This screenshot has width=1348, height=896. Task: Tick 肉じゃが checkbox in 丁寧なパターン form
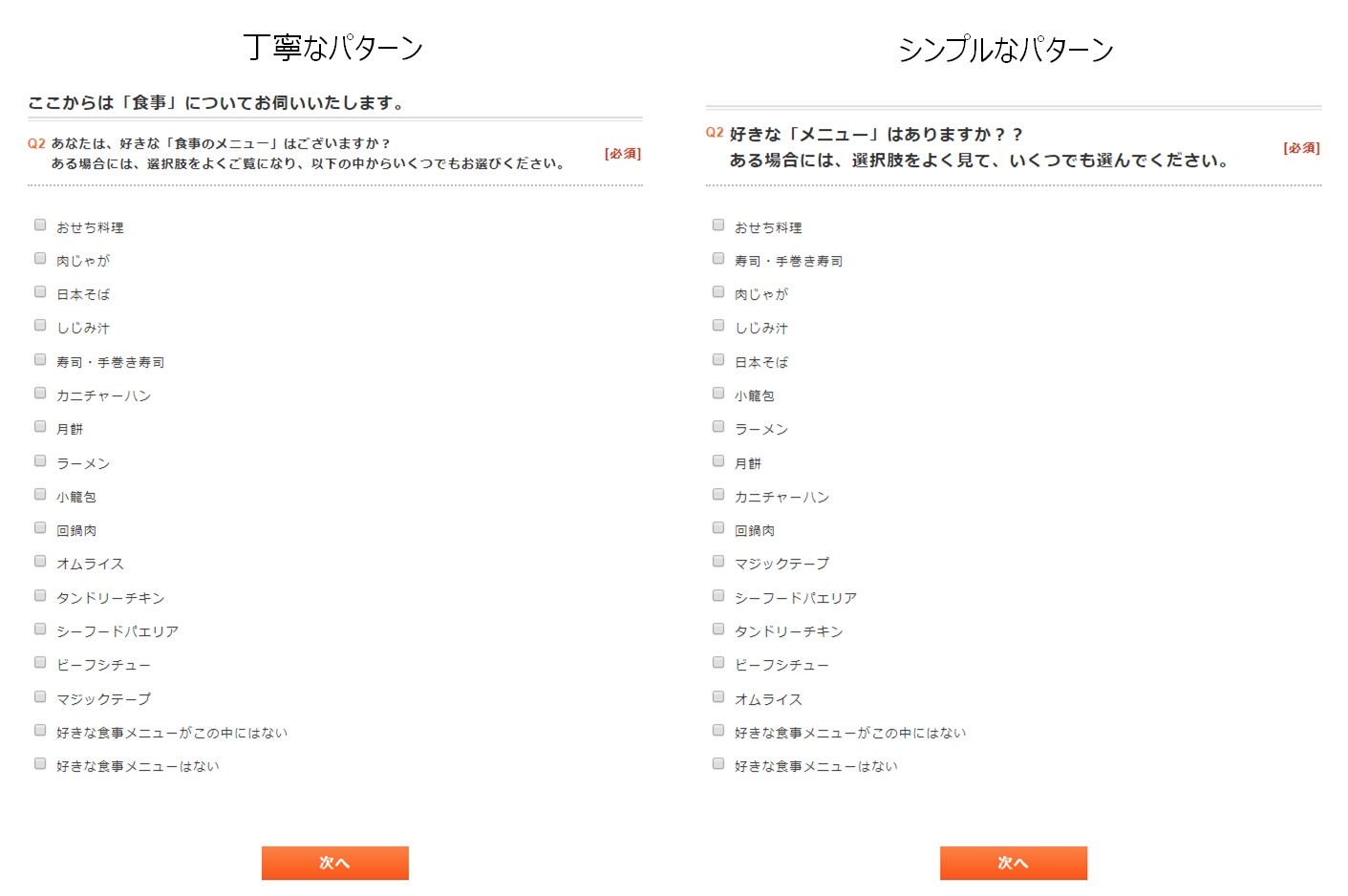(40, 259)
